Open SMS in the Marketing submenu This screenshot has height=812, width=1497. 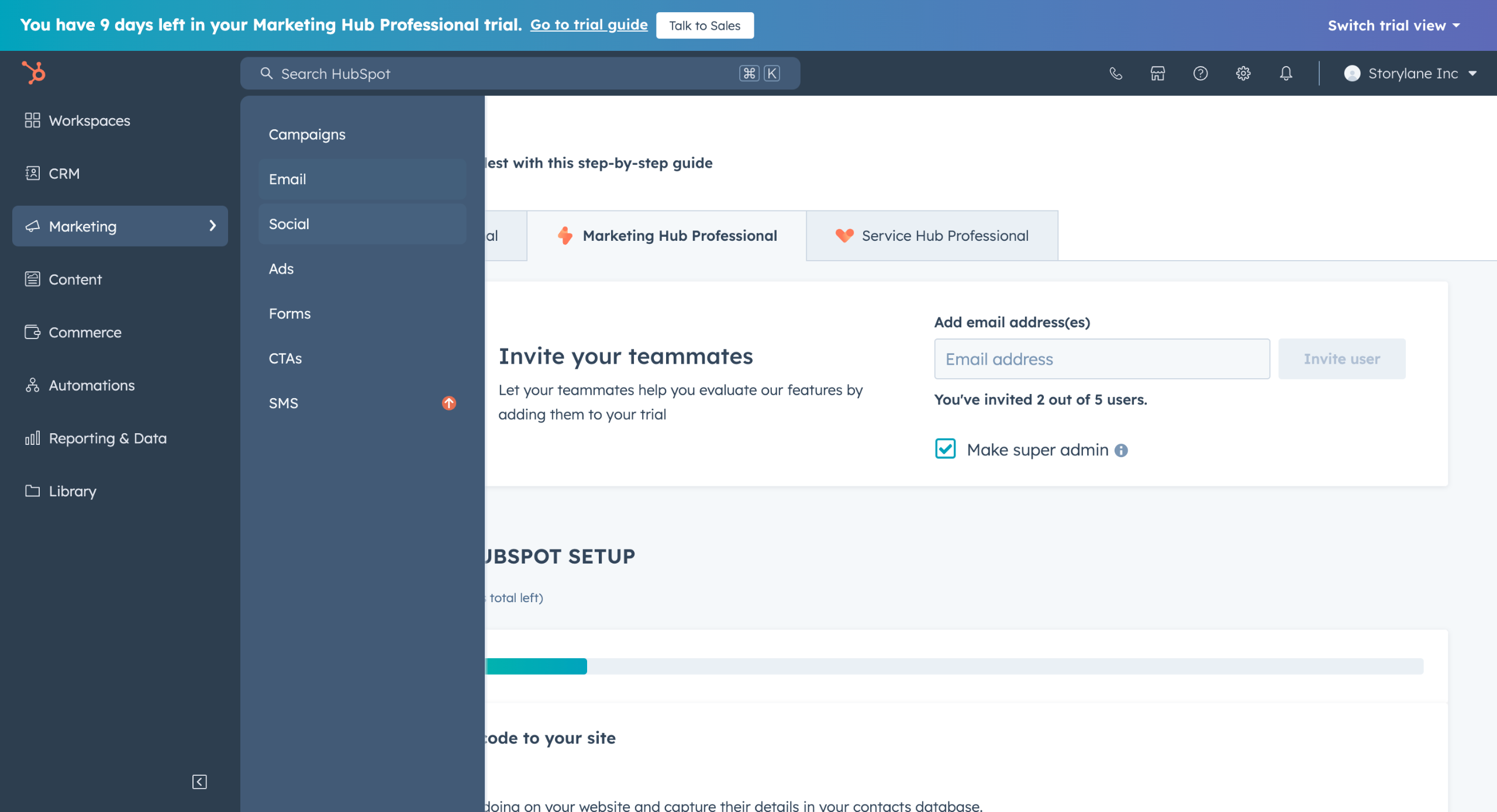click(x=363, y=403)
